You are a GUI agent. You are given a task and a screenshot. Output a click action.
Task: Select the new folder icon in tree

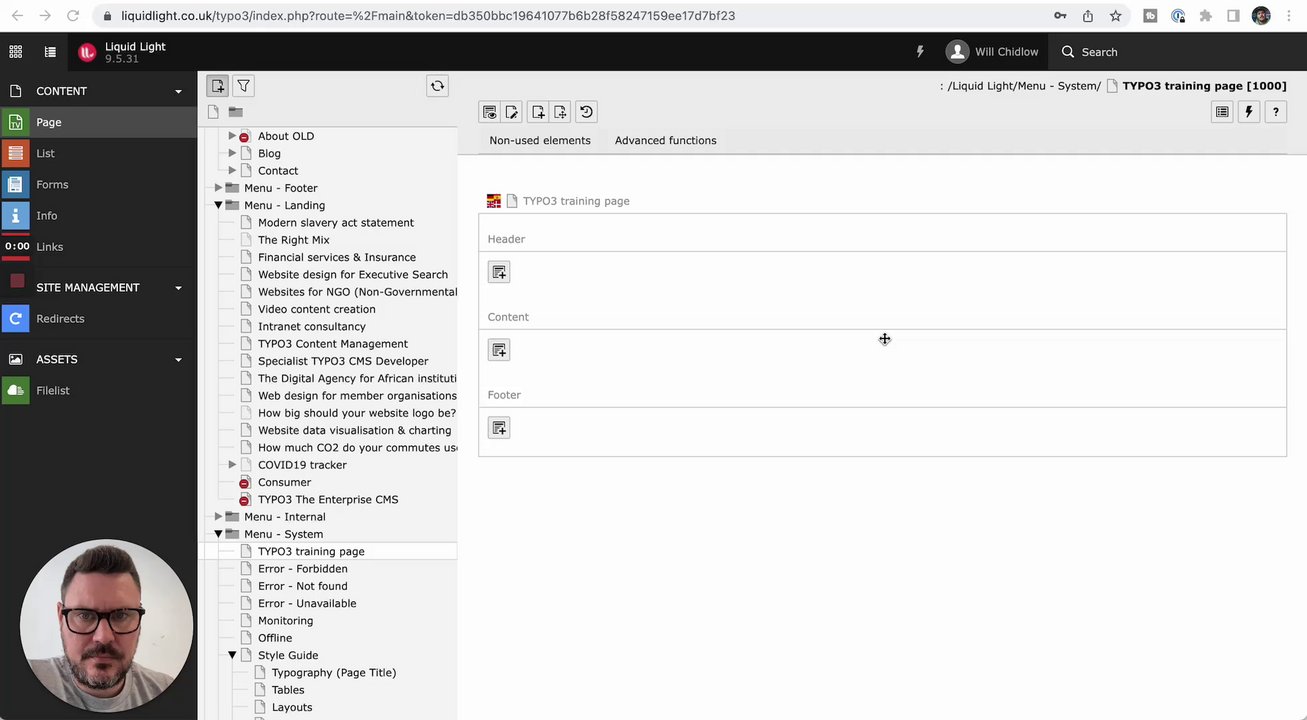tap(235, 112)
